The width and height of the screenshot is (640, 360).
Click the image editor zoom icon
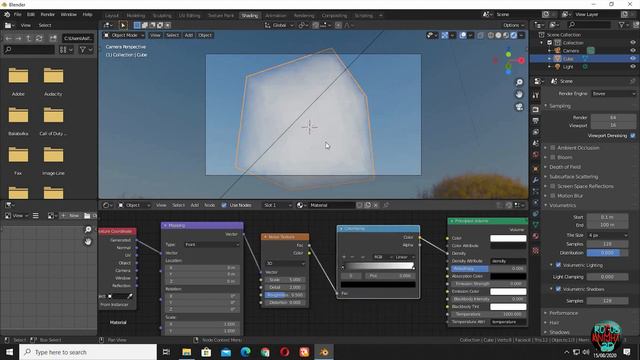point(88,230)
